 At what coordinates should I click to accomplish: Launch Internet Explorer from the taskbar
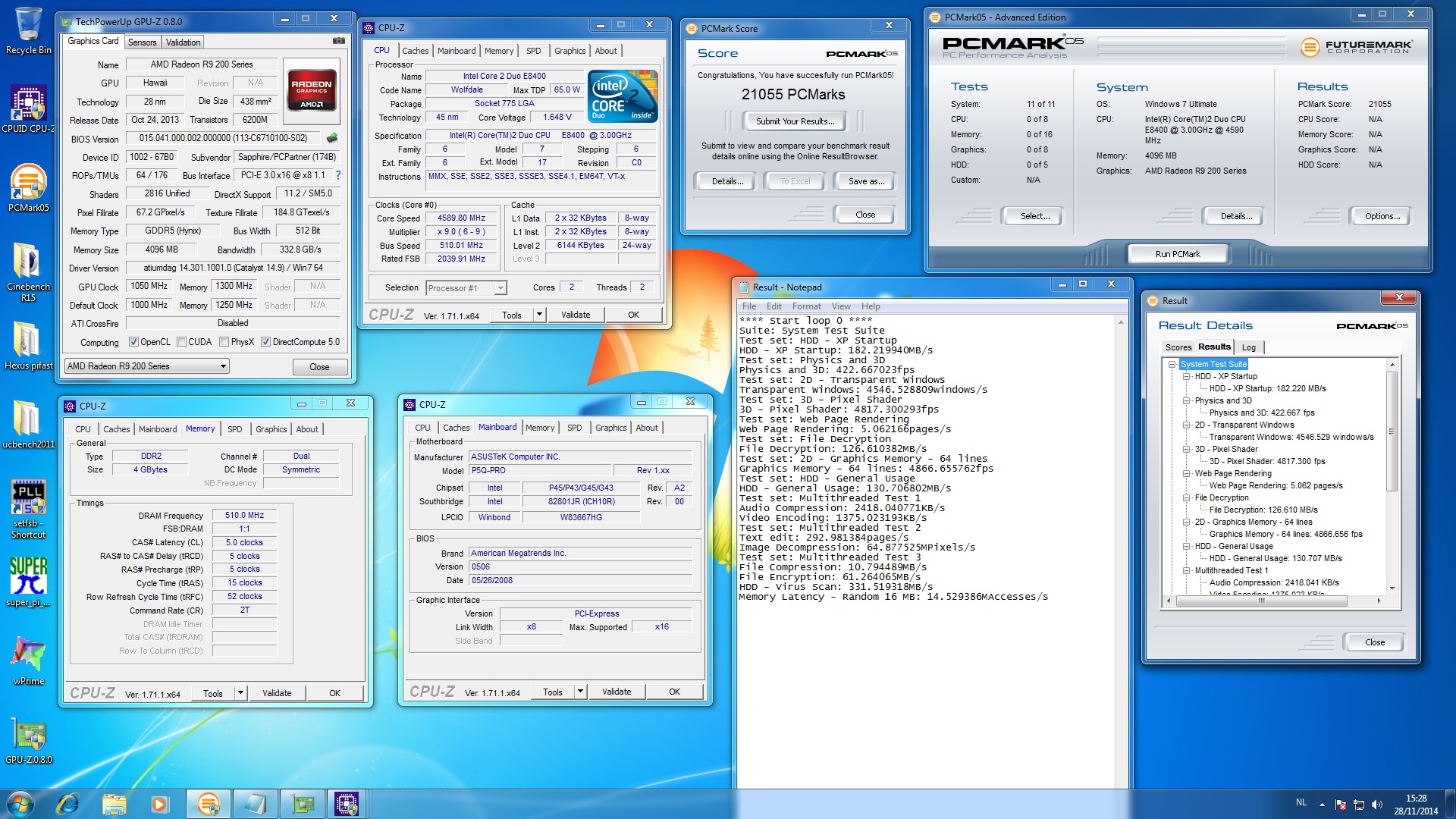[67, 803]
